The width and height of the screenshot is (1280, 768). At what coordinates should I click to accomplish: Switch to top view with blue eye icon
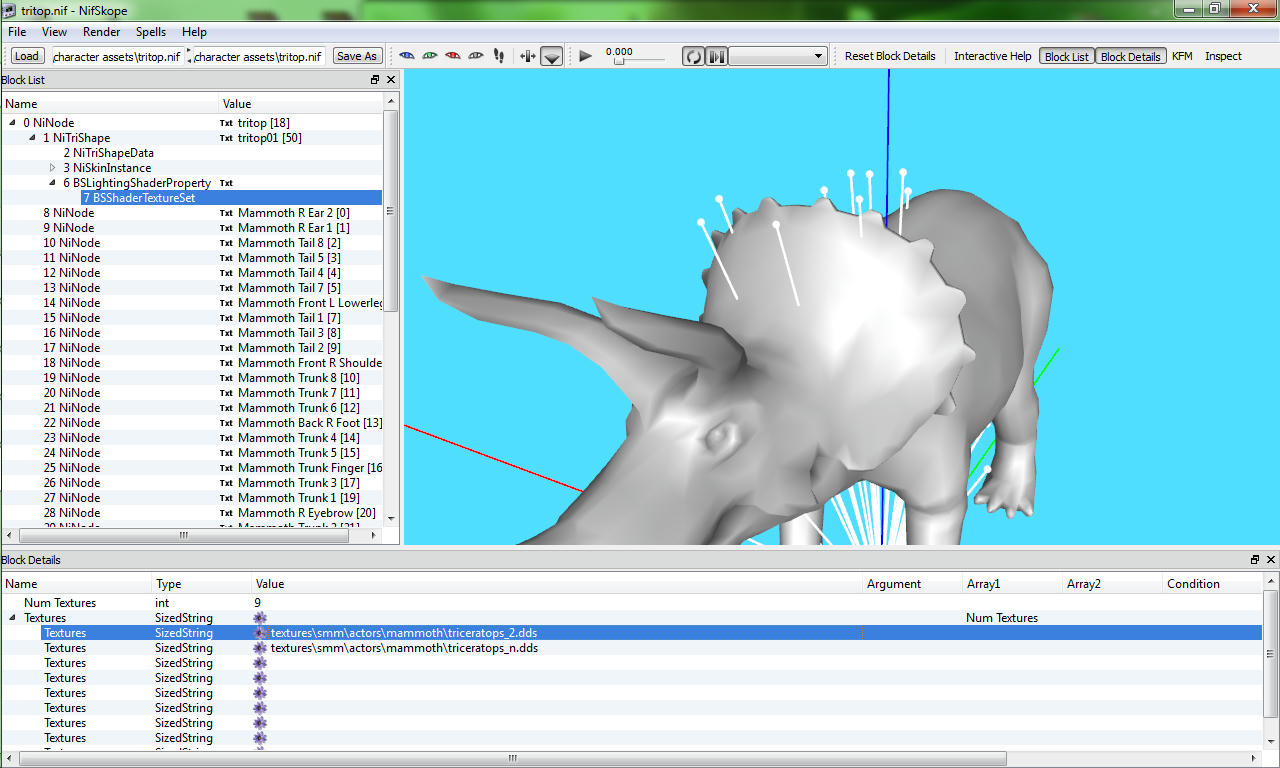click(407, 56)
